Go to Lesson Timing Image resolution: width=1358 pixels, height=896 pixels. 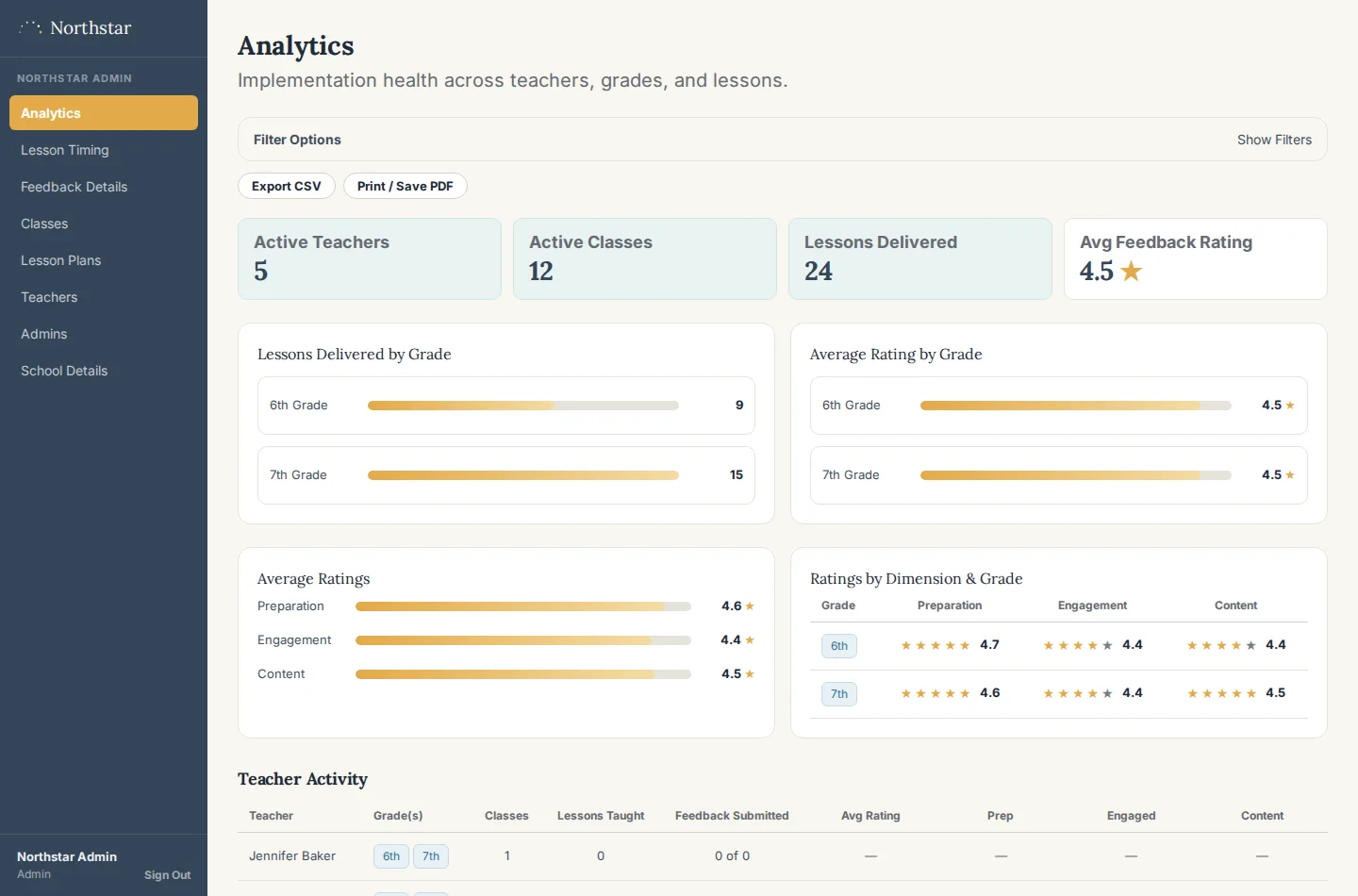click(104, 150)
